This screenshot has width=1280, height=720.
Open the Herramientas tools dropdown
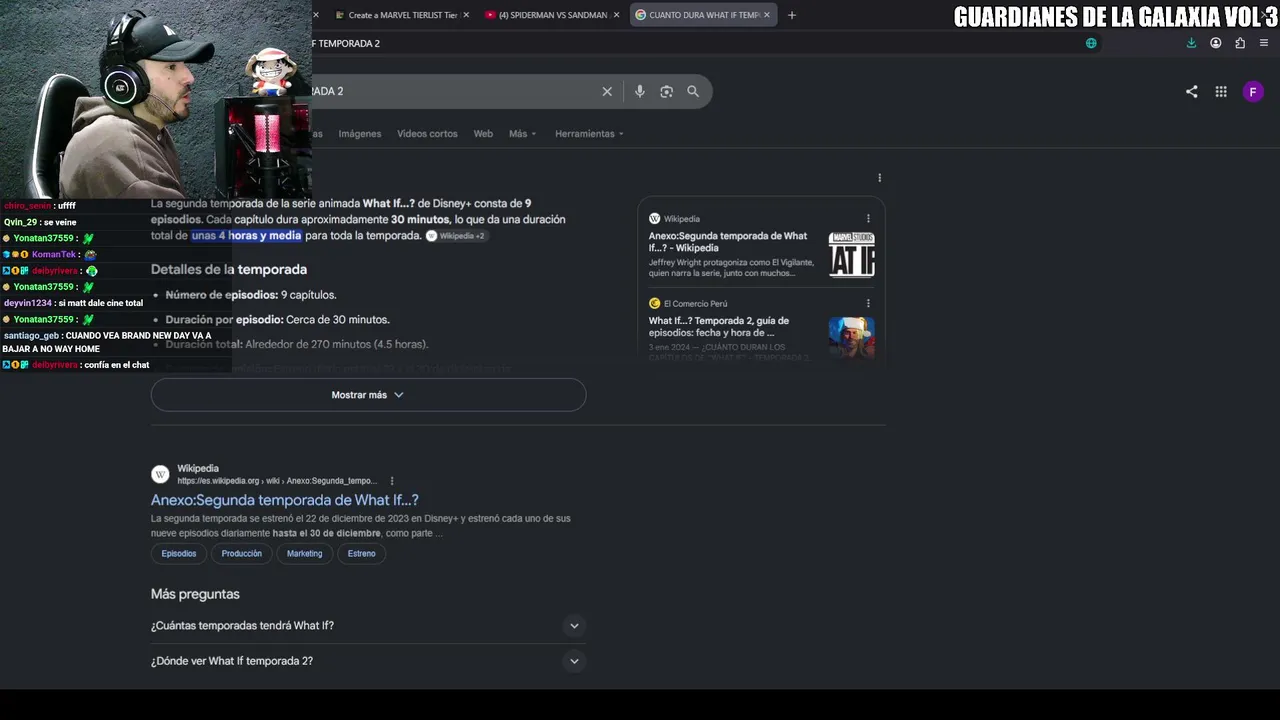(x=589, y=134)
